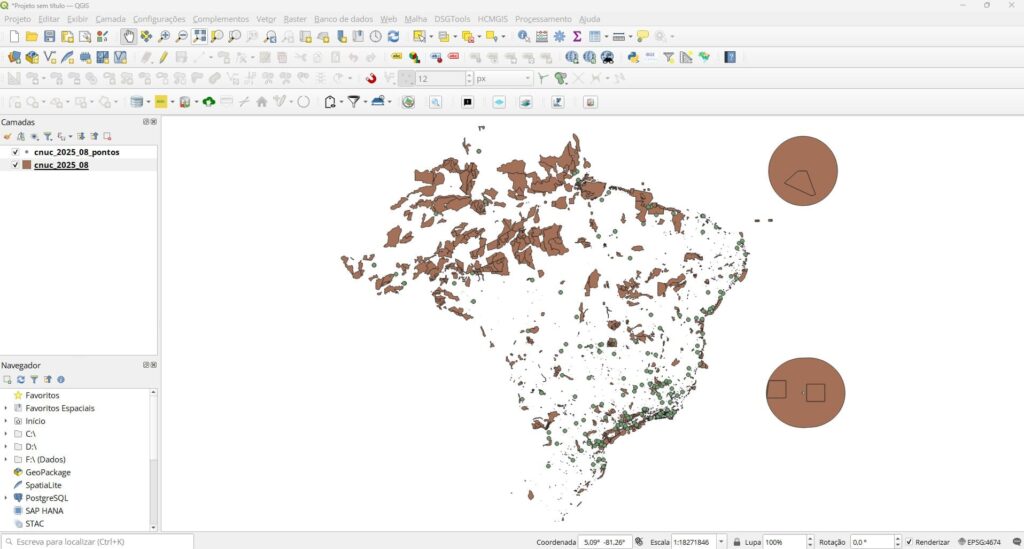
Task: Open a project with the folder icon
Action: 31,37
